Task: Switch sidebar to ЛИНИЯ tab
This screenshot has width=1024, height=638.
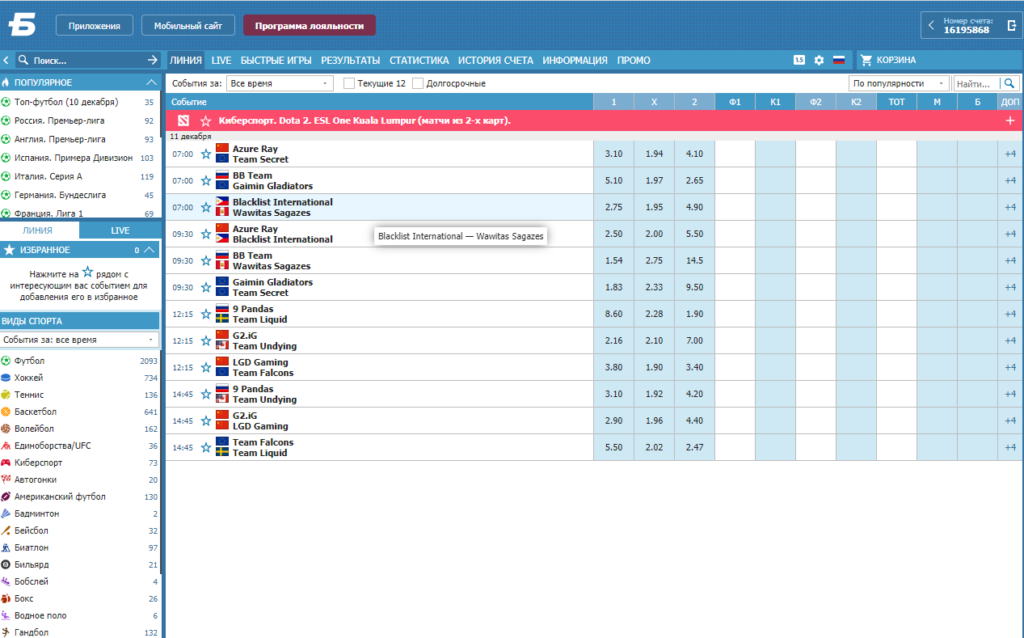Action: click(38, 231)
